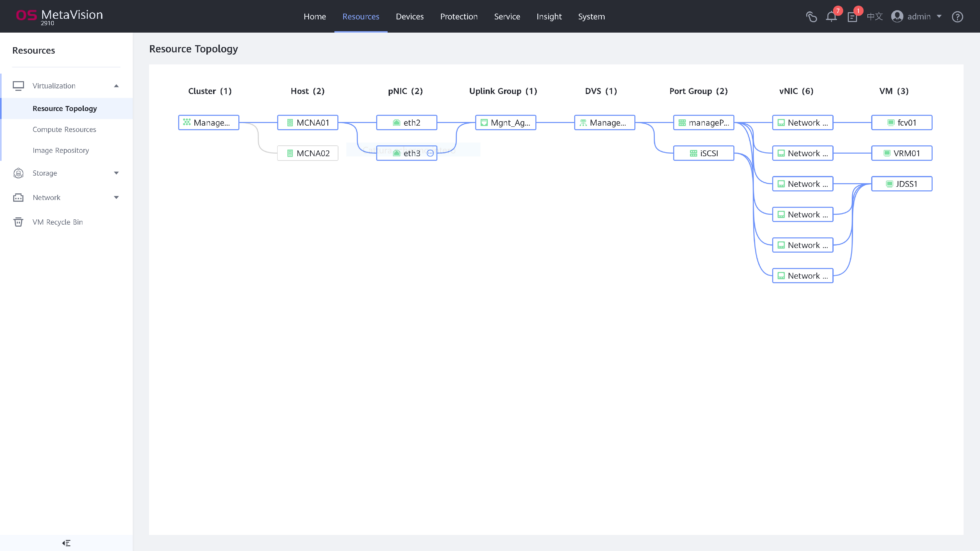Screen dimensions: 980x551
Task: Select Resource Topology in sidebar
Action: [x=65, y=108]
